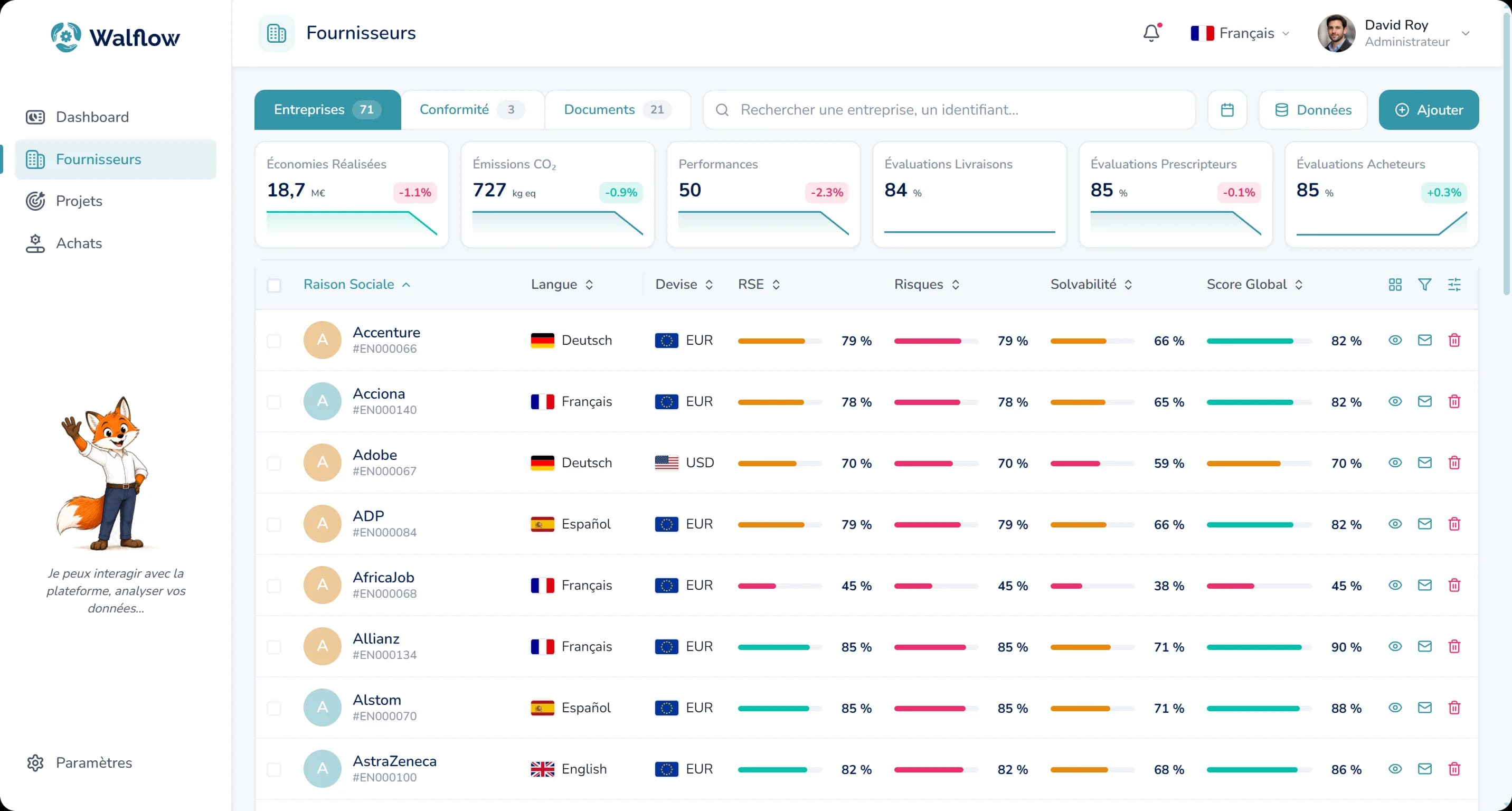Click Accenture's RSE progress bar
Screen dimensions: 1512x811
779,341
